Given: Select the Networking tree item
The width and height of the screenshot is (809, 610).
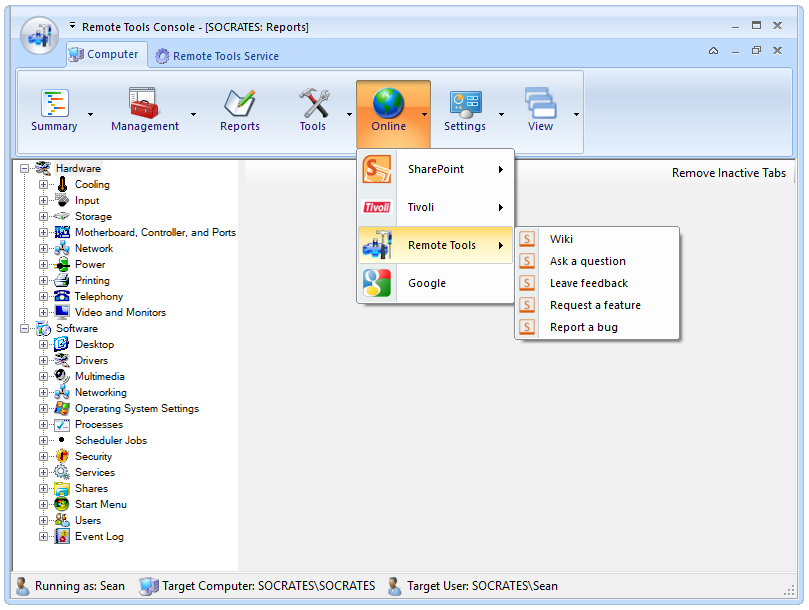Looking at the screenshot, I should tap(101, 392).
